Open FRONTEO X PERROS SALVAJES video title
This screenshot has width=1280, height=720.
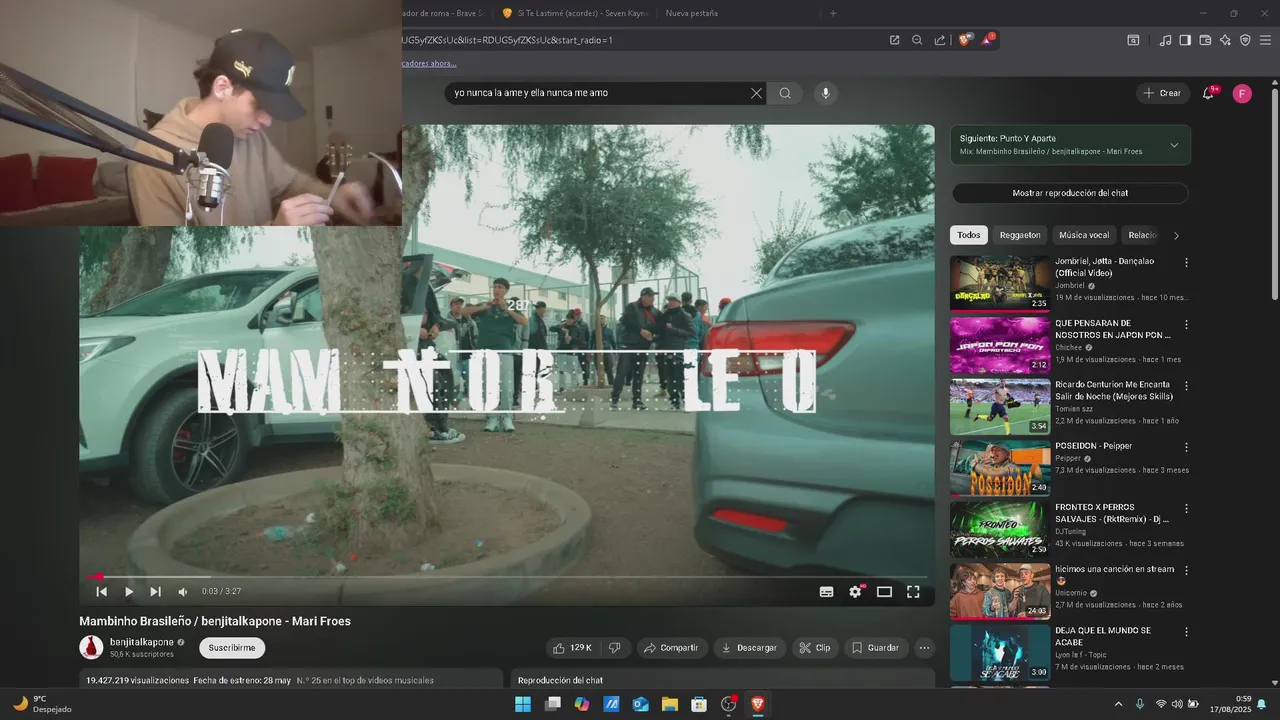click(x=1112, y=513)
